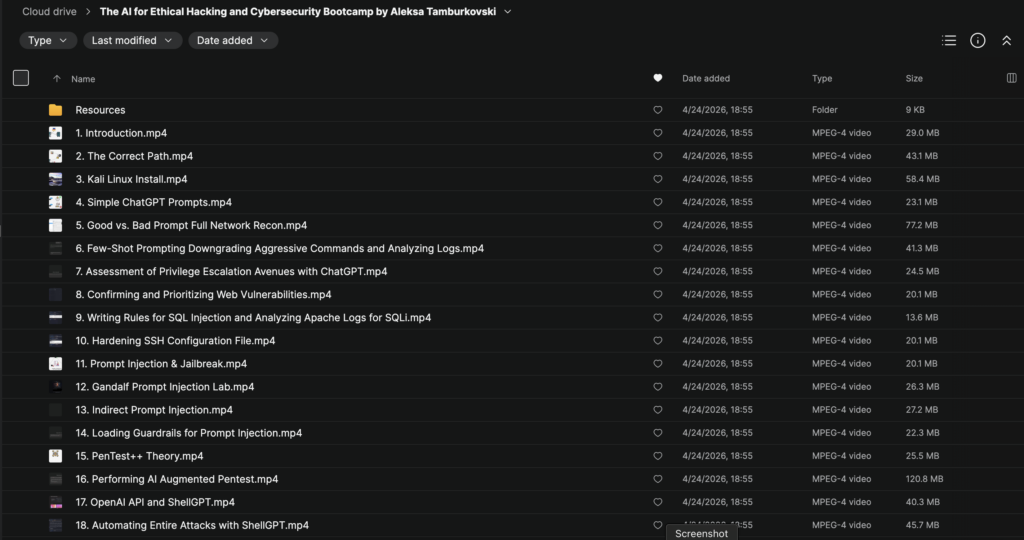1024x540 pixels.
Task: Click thumbnail of 2. The Correct Path.mp4
Action: coord(56,156)
